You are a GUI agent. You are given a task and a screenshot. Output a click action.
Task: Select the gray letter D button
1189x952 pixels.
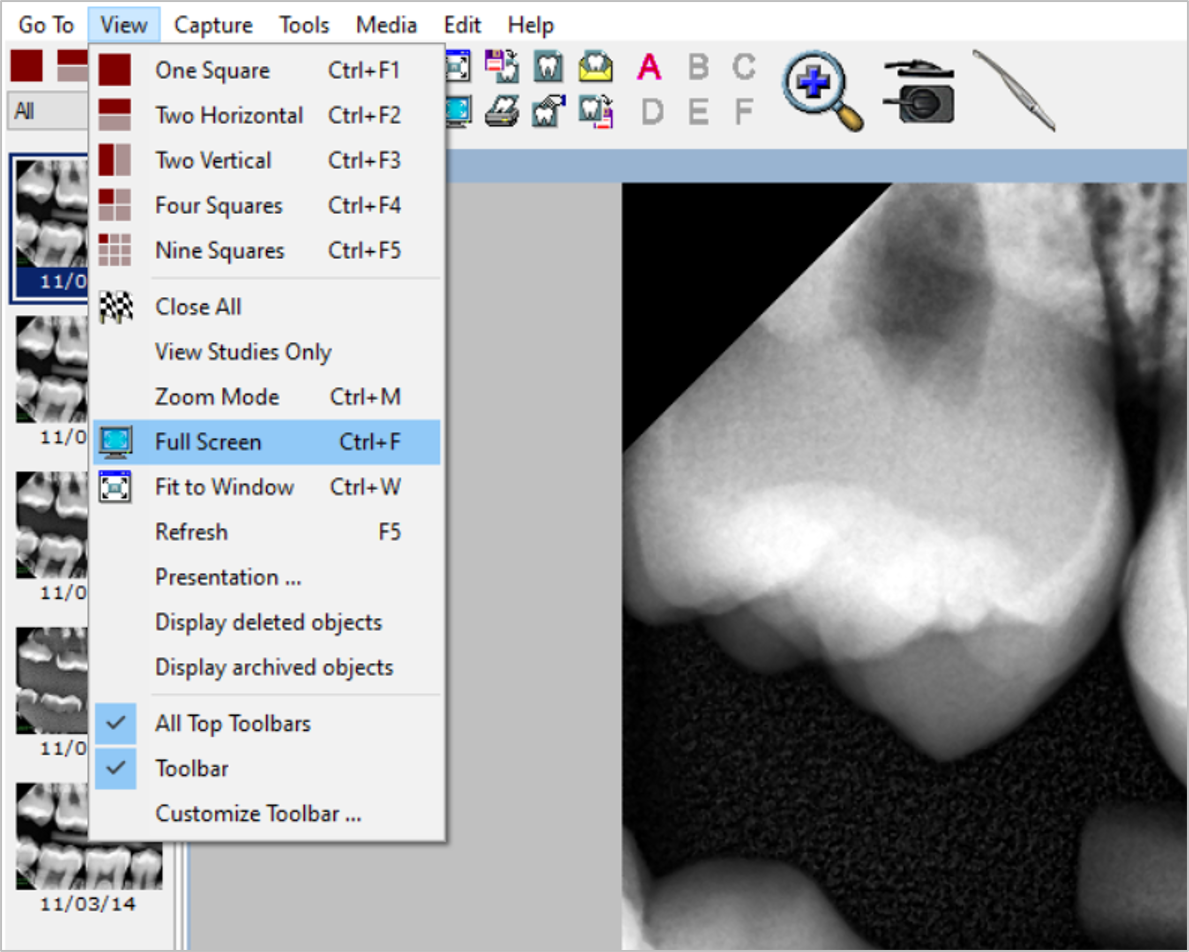click(x=652, y=112)
